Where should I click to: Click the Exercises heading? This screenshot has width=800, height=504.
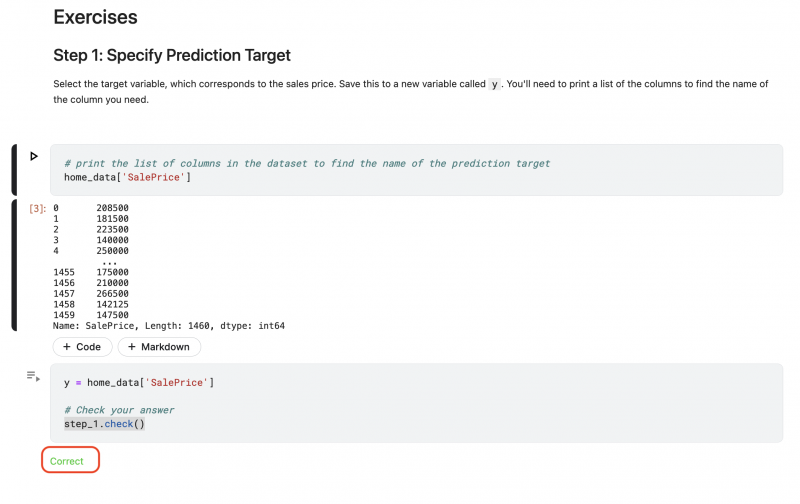coord(95,17)
